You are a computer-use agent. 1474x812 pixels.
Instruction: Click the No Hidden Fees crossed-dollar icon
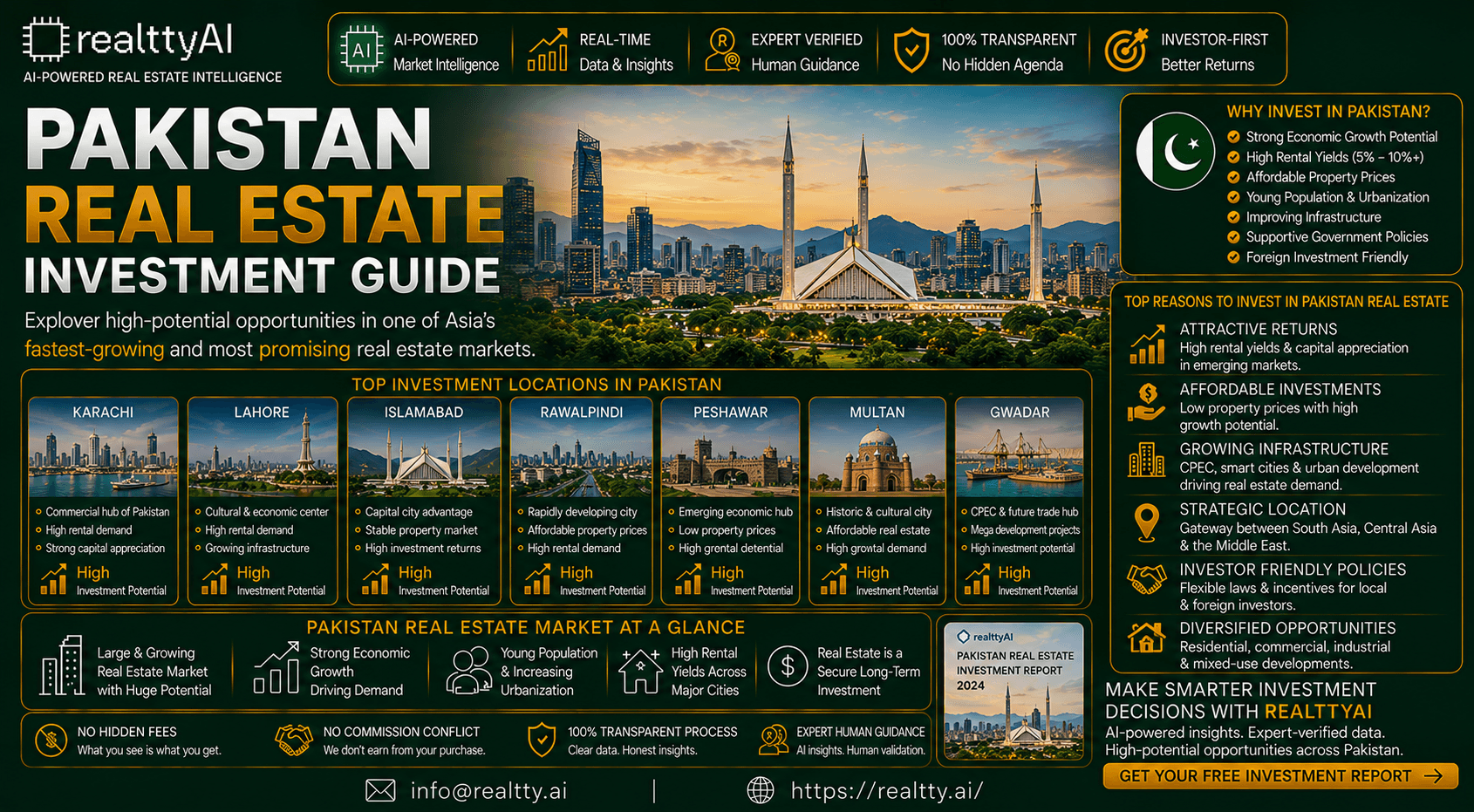click(x=51, y=740)
